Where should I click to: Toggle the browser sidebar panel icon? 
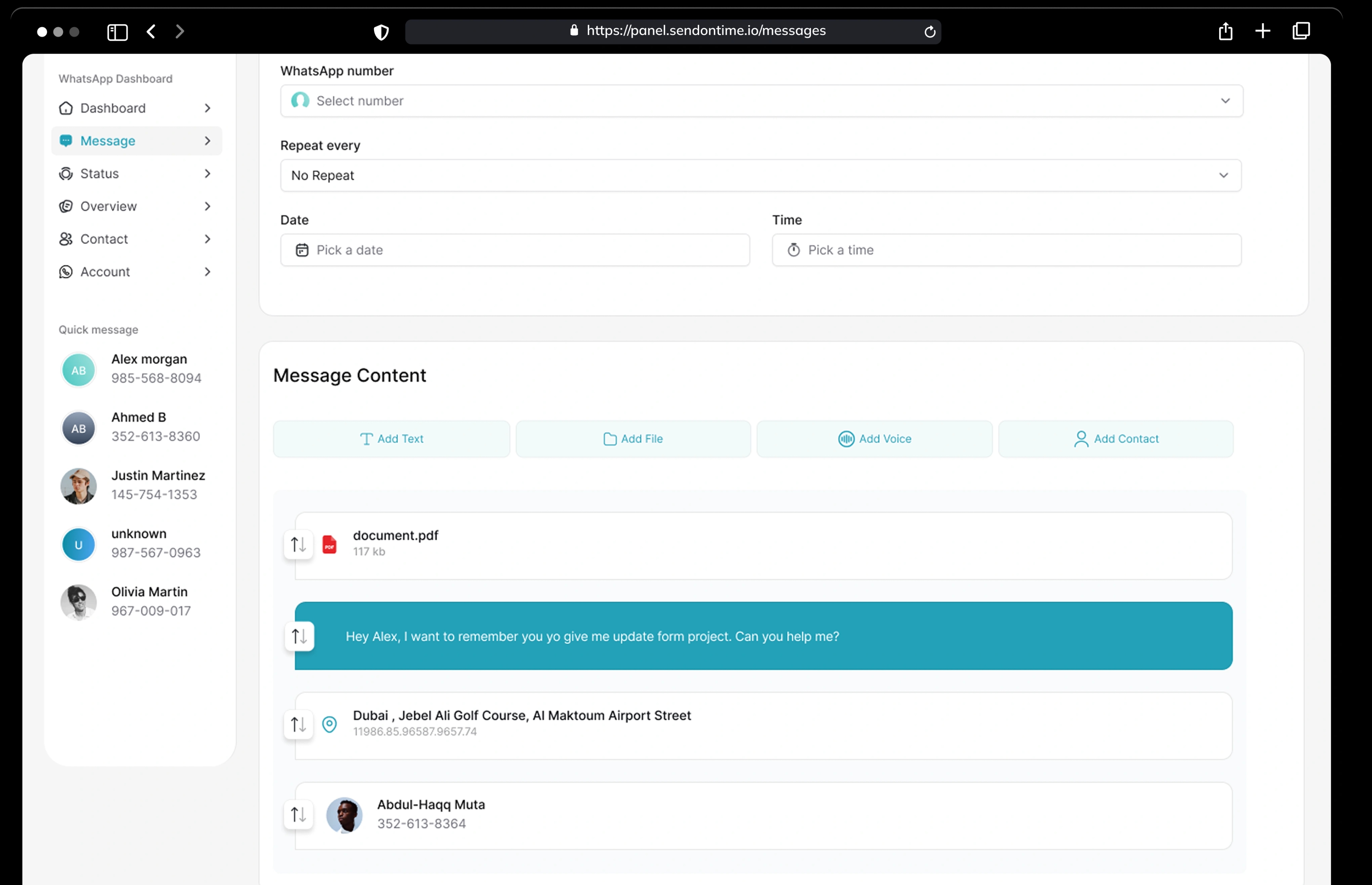pyautogui.click(x=117, y=31)
